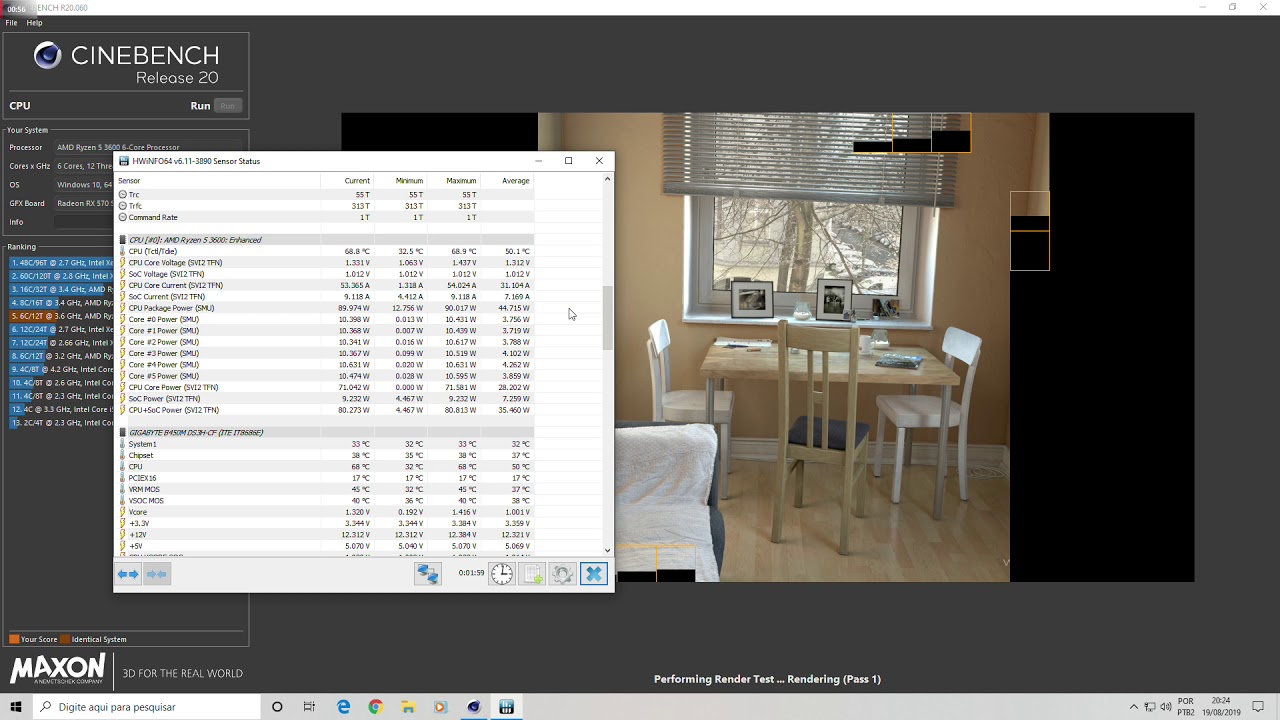
Task: Open Cortana from the taskbar
Action: click(277, 707)
